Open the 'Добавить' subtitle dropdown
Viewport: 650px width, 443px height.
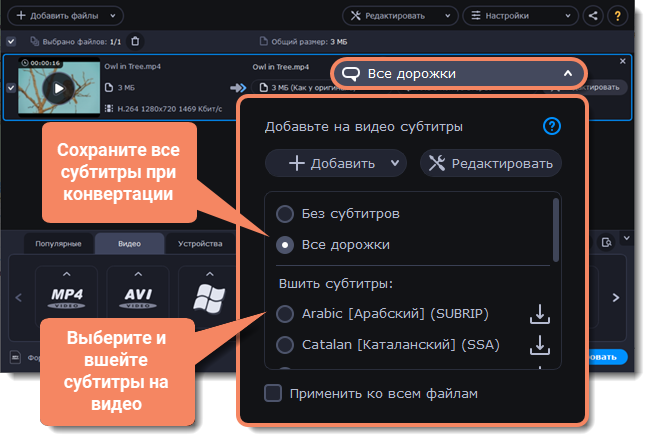click(336, 163)
